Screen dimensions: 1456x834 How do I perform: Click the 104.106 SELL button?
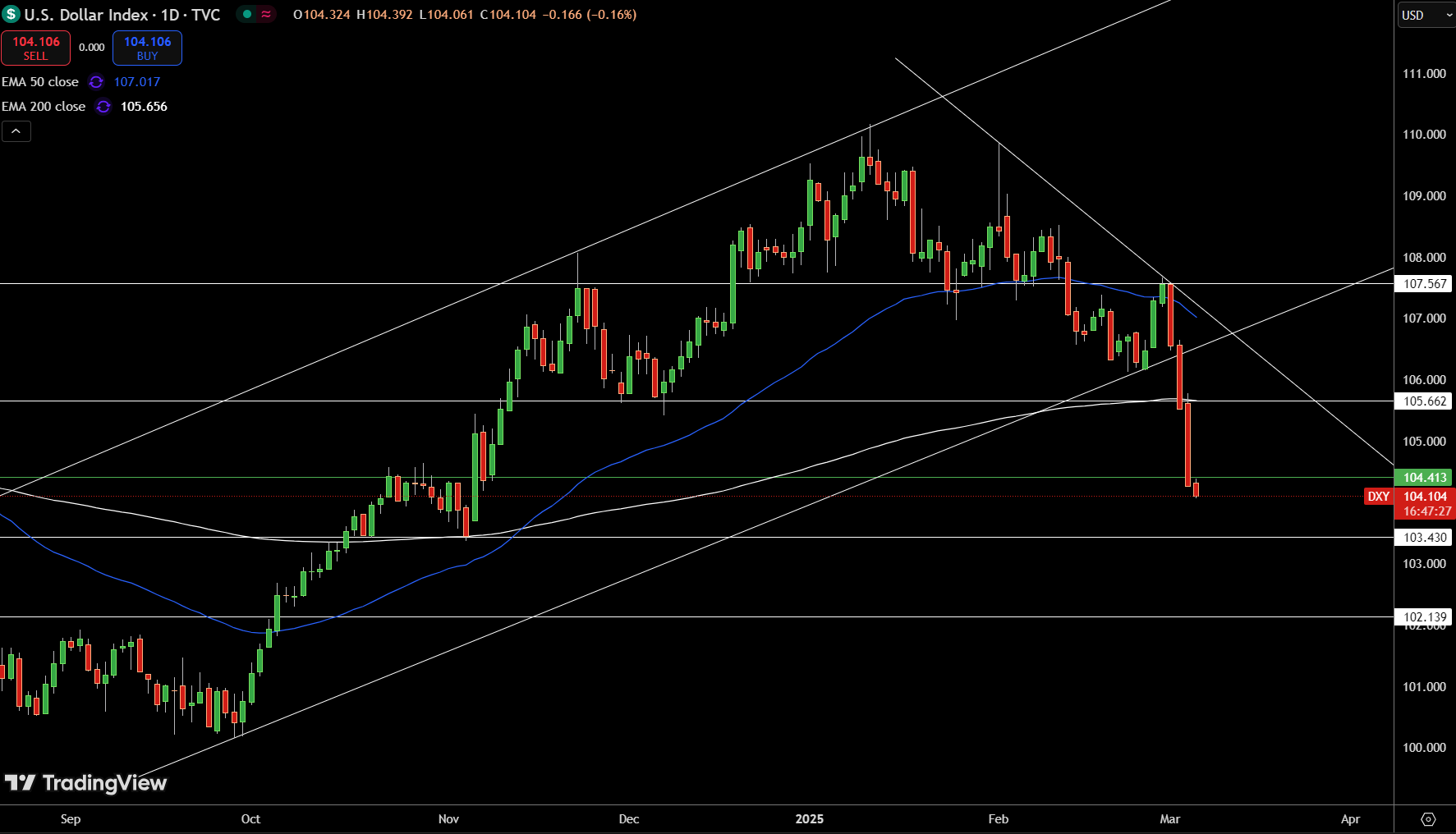pos(36,48)
